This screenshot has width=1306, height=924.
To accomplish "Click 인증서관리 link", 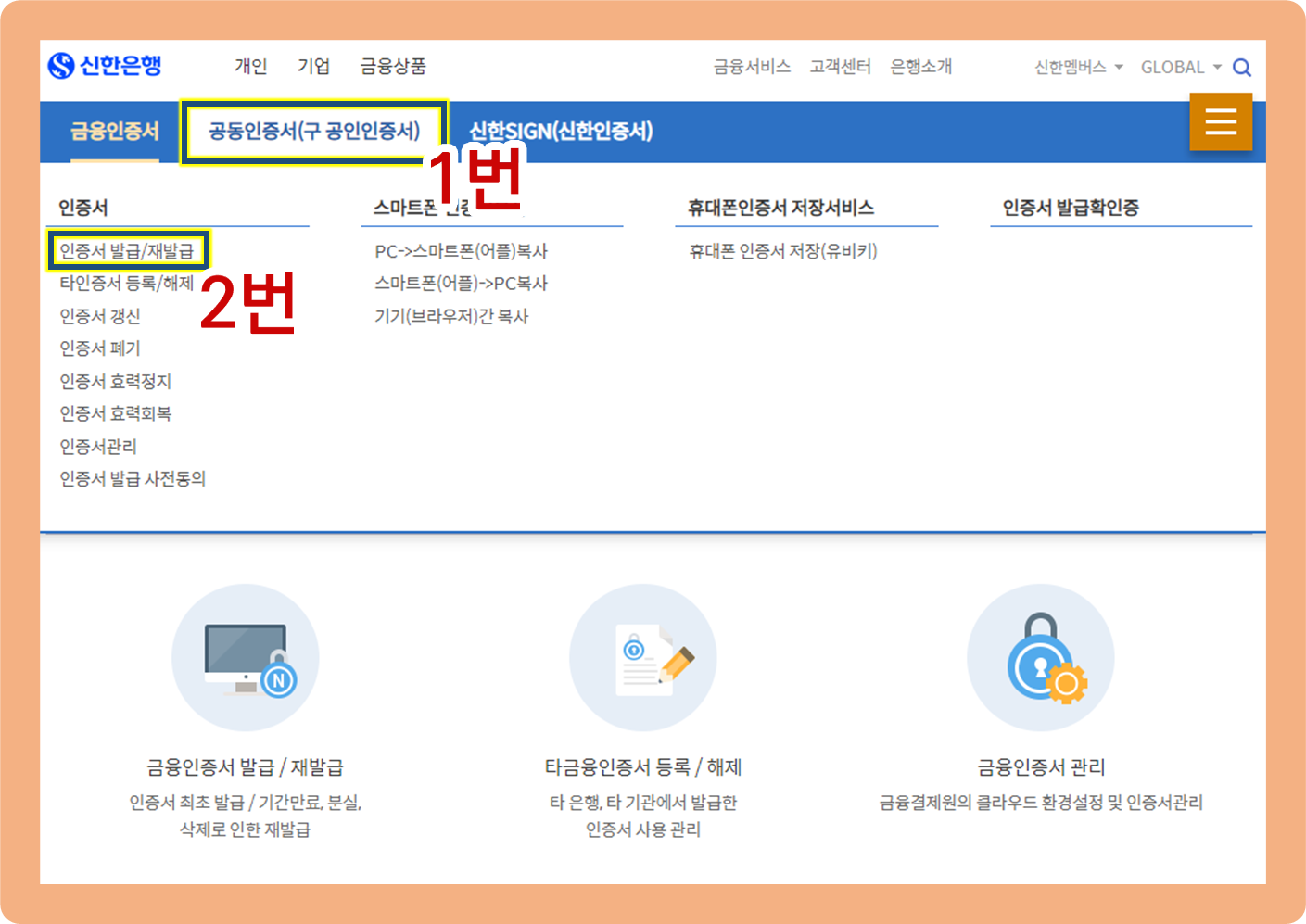I will click(x=98, y=447).
